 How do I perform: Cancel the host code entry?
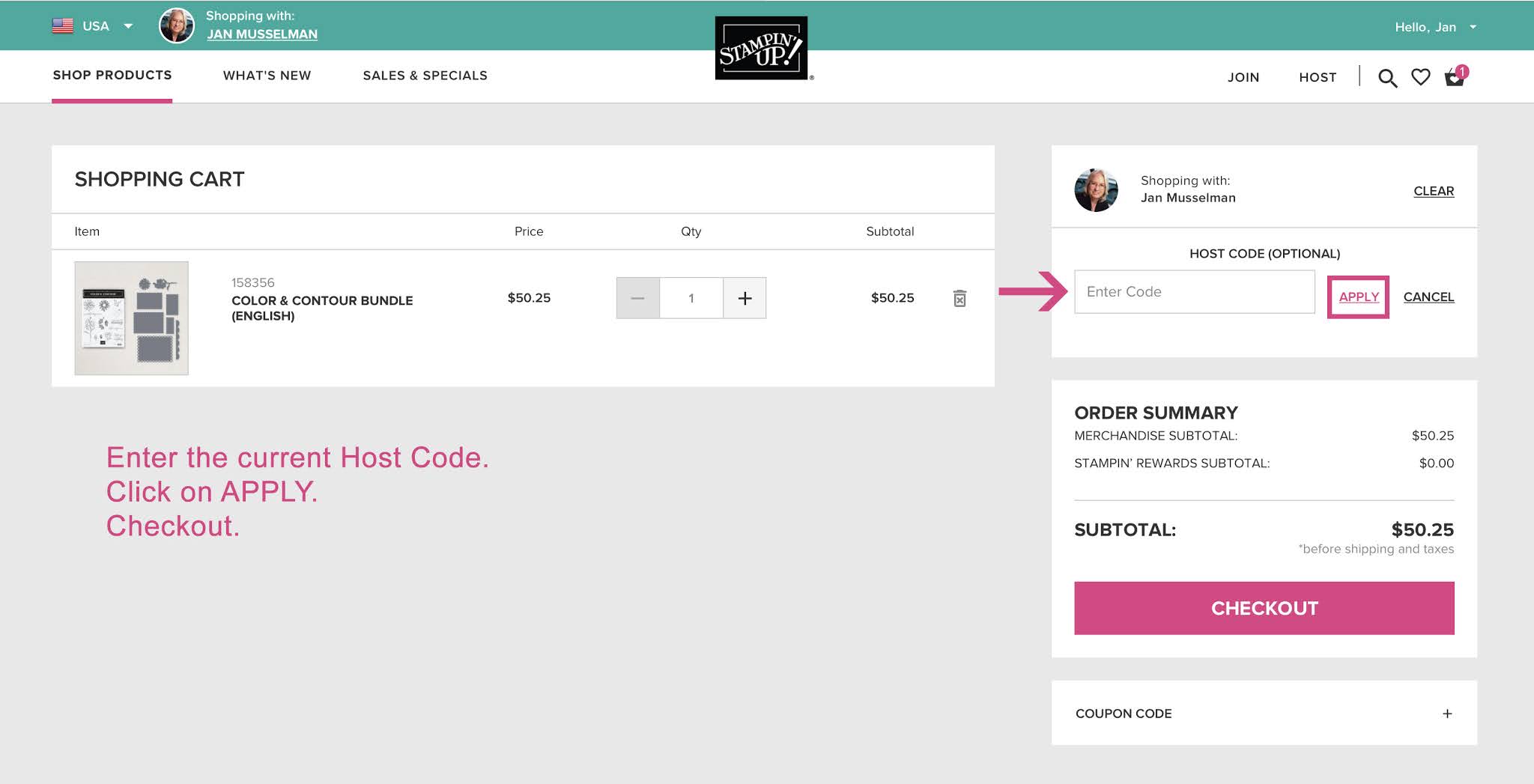tap(1428, 297)
